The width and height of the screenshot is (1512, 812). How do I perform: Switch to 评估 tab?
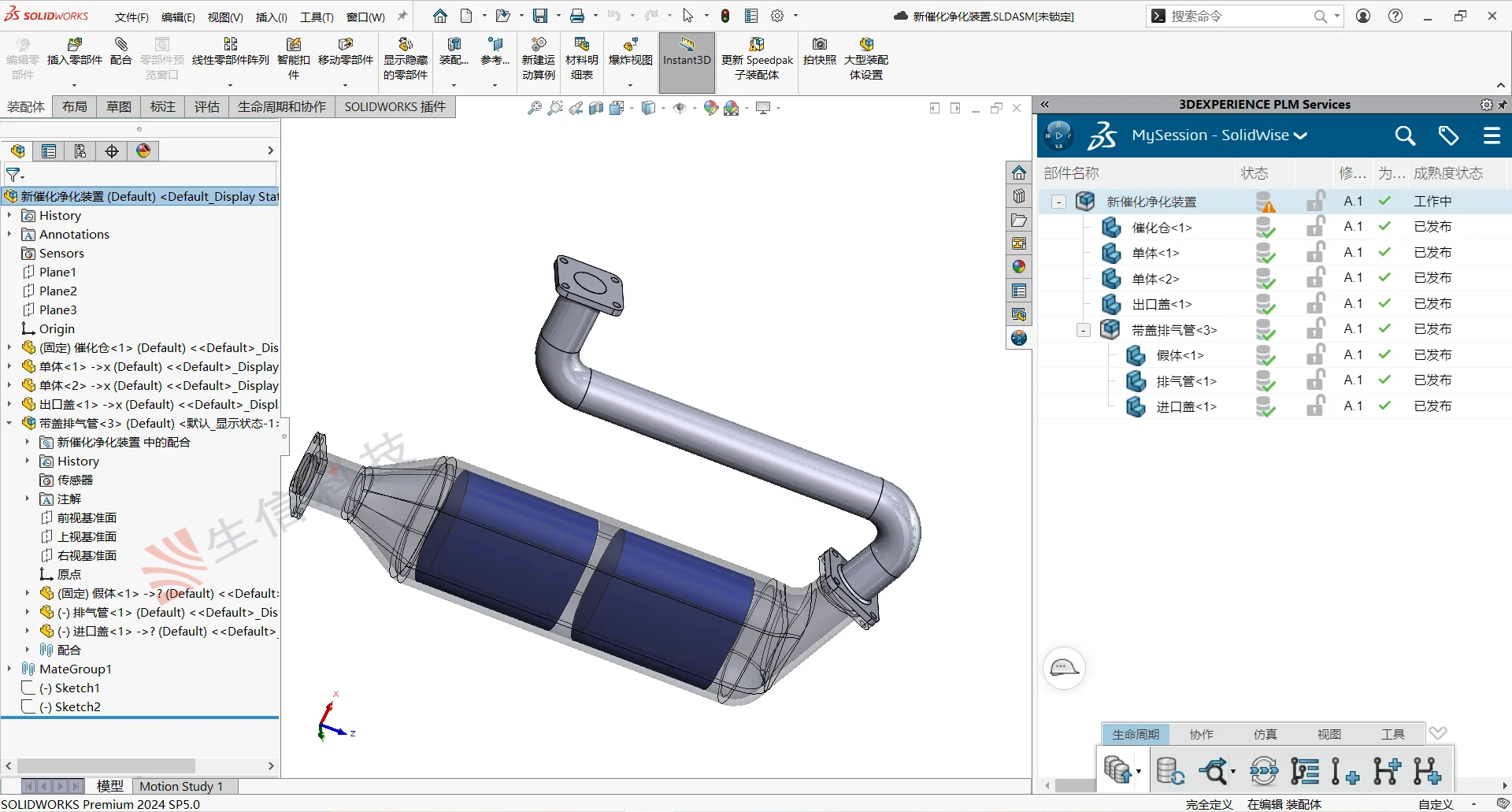click(x=207, y=106)
